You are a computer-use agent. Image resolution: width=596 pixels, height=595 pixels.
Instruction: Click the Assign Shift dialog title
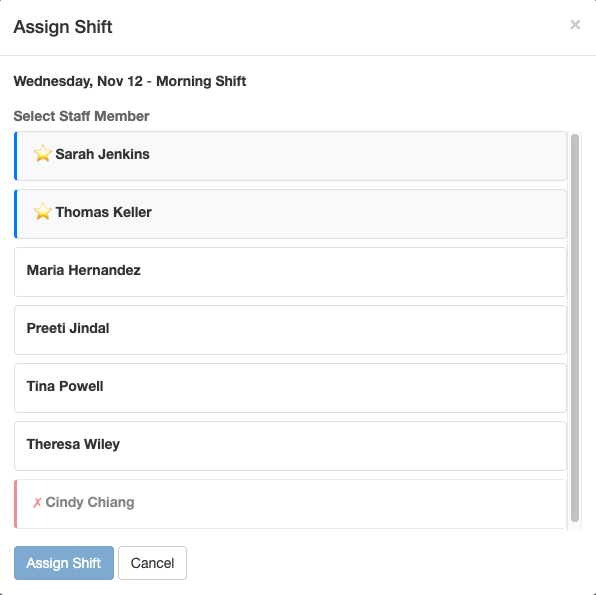click(x=63, y=27)
